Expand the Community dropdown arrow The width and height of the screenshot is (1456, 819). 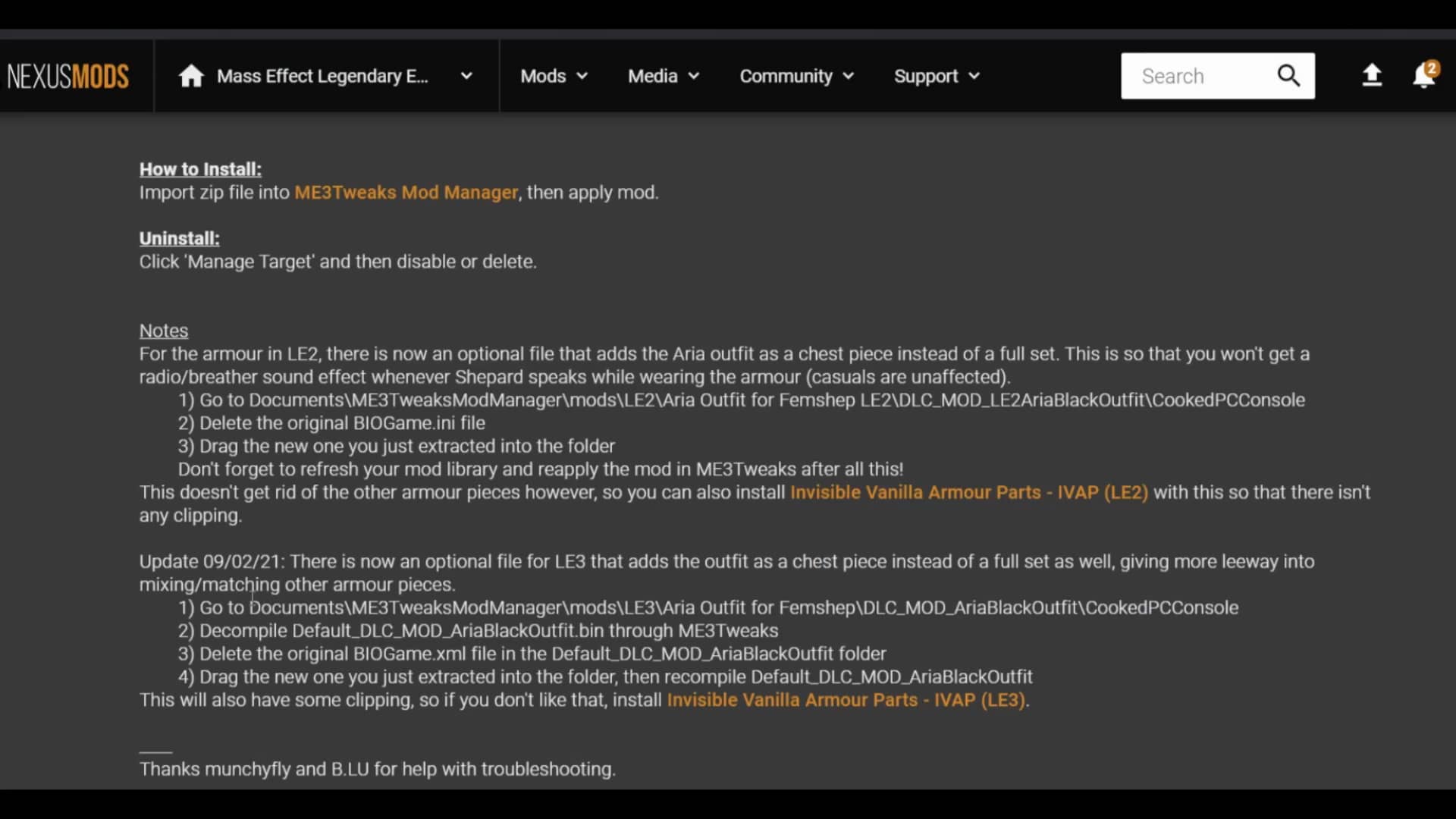(x=849, y=76)
